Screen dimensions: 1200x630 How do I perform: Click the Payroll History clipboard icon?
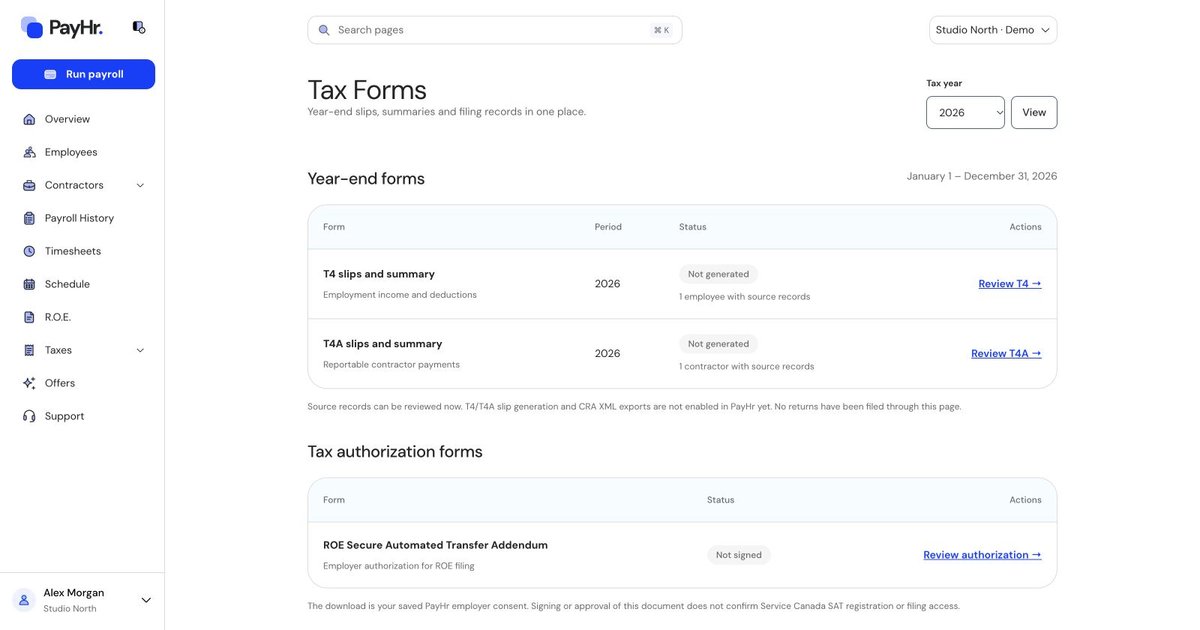pyautogui.click(x=29, y=218)
